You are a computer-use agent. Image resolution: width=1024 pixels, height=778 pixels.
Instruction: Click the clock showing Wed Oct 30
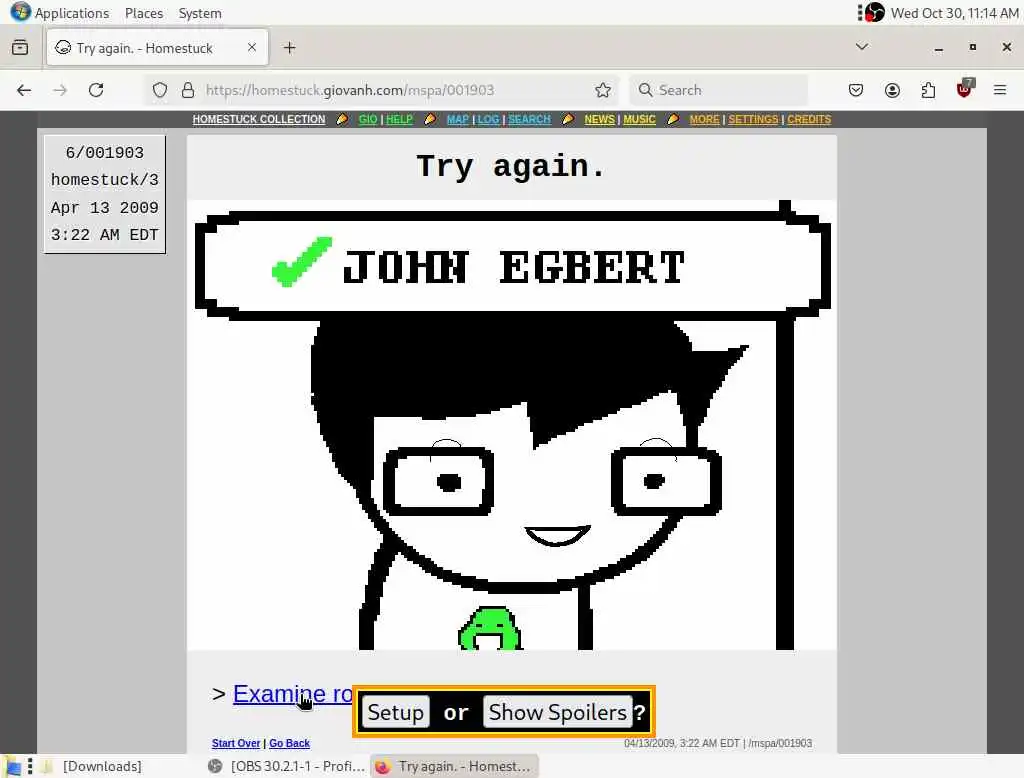[x=954, y=13]
